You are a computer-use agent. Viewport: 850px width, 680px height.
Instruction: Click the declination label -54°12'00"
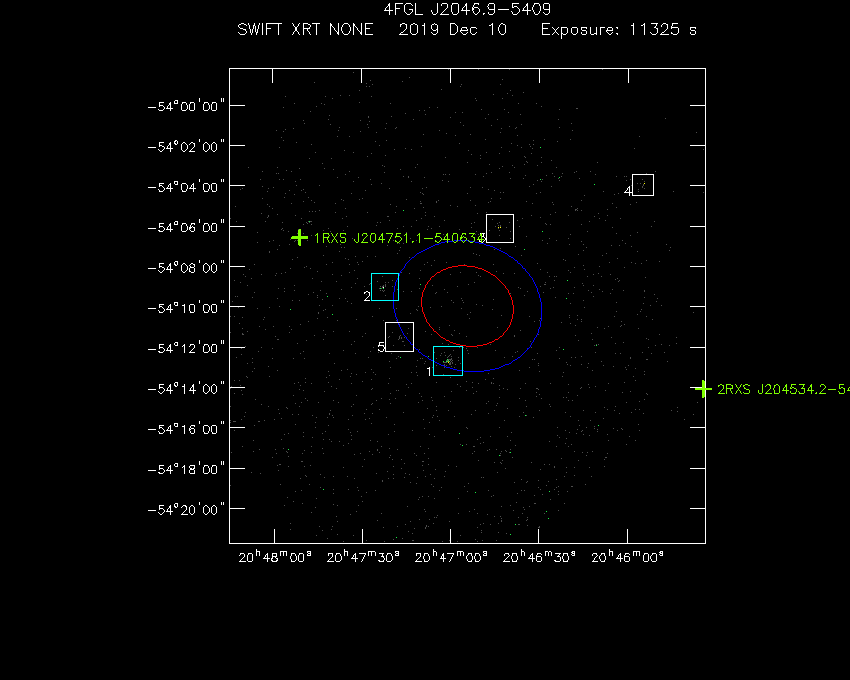tap(186, 348)
